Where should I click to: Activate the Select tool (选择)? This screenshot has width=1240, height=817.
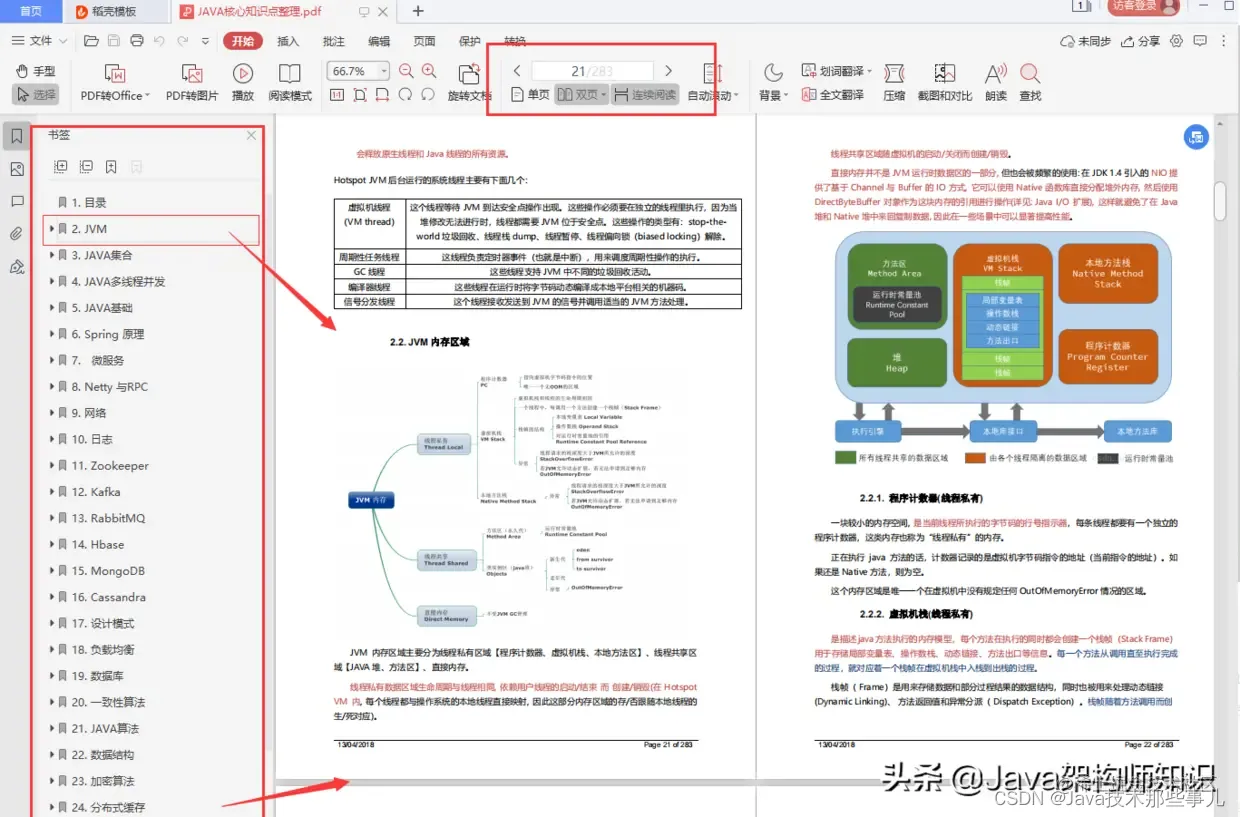click(x=35, y=95)
